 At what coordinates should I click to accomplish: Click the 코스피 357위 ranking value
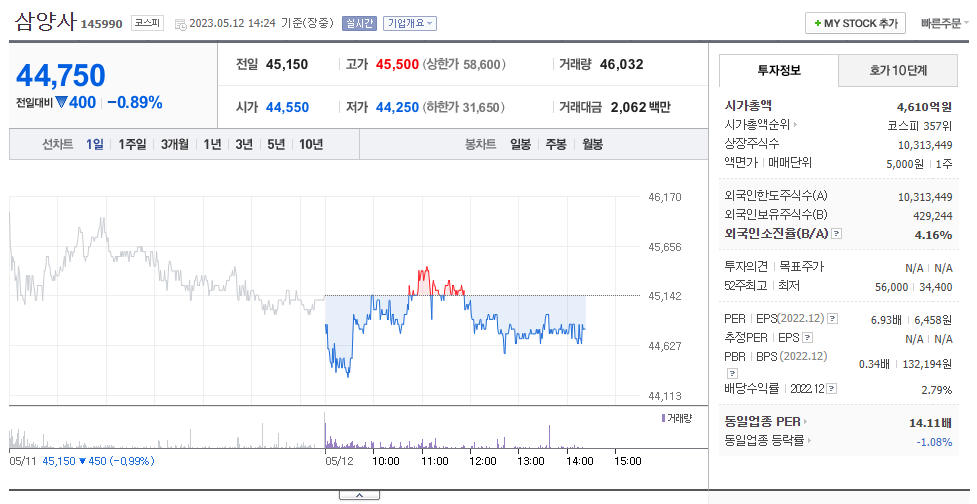click(920, 126)
